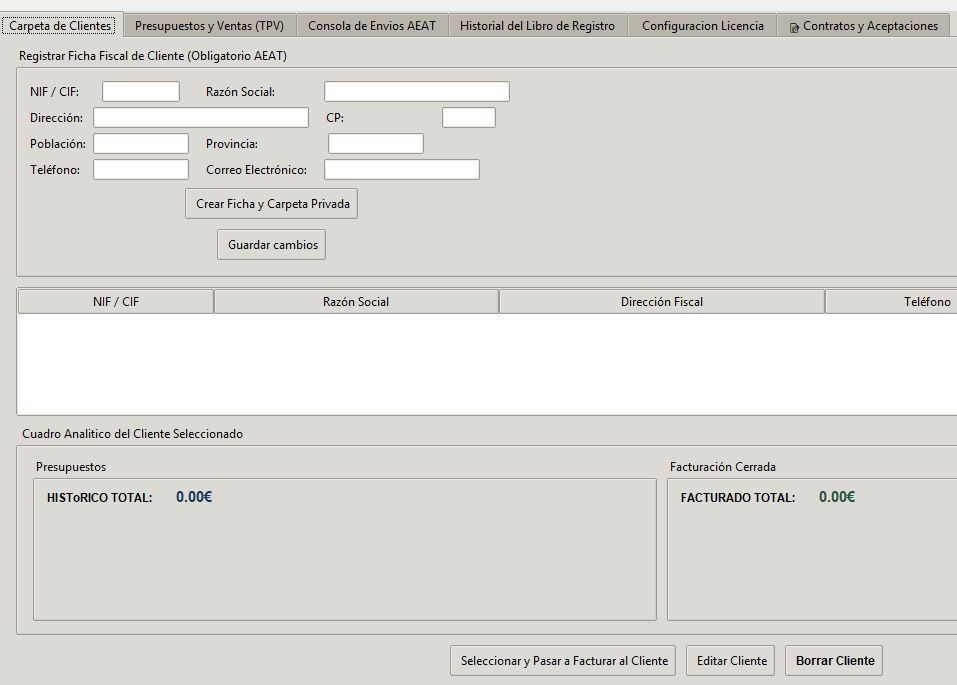This screenshot has width=957, height=685.
Task: Click Seleccionar y Pasar a Facturar al Cliente
Action: [x=563, y=661]
